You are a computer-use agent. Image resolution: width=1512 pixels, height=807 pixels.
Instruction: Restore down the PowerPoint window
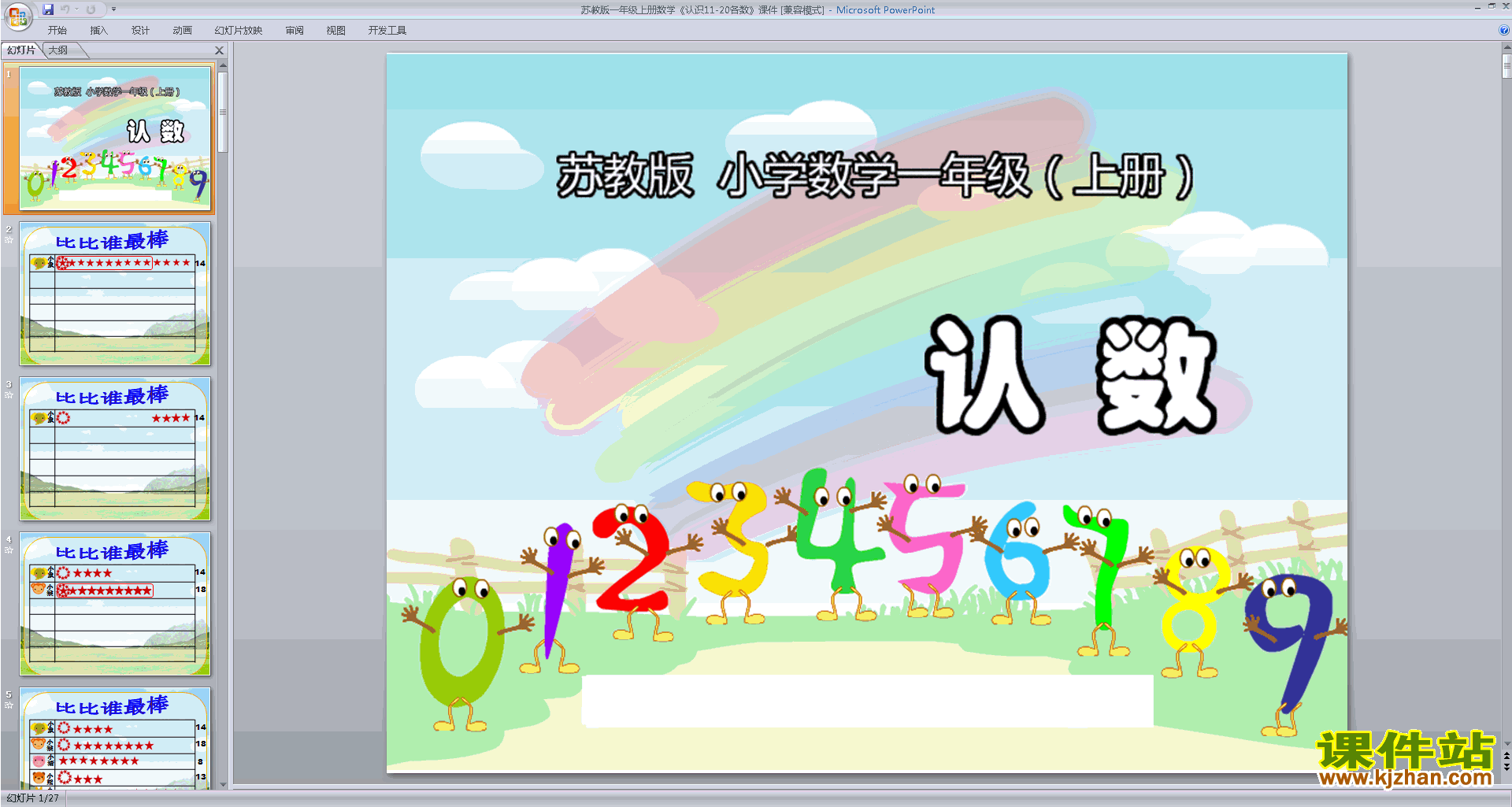(x=1492, y=6)
